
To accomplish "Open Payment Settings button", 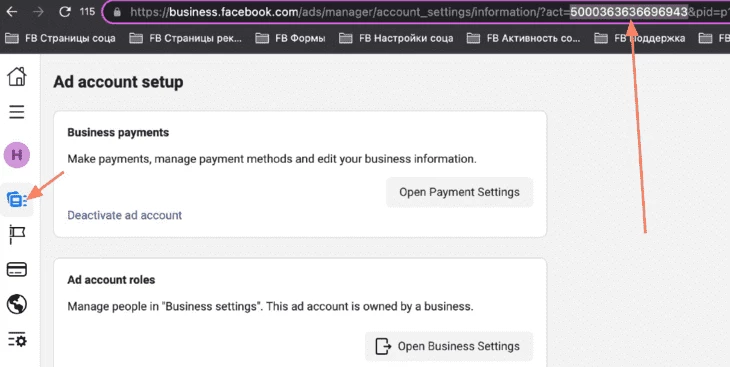I will pos(460,192).
